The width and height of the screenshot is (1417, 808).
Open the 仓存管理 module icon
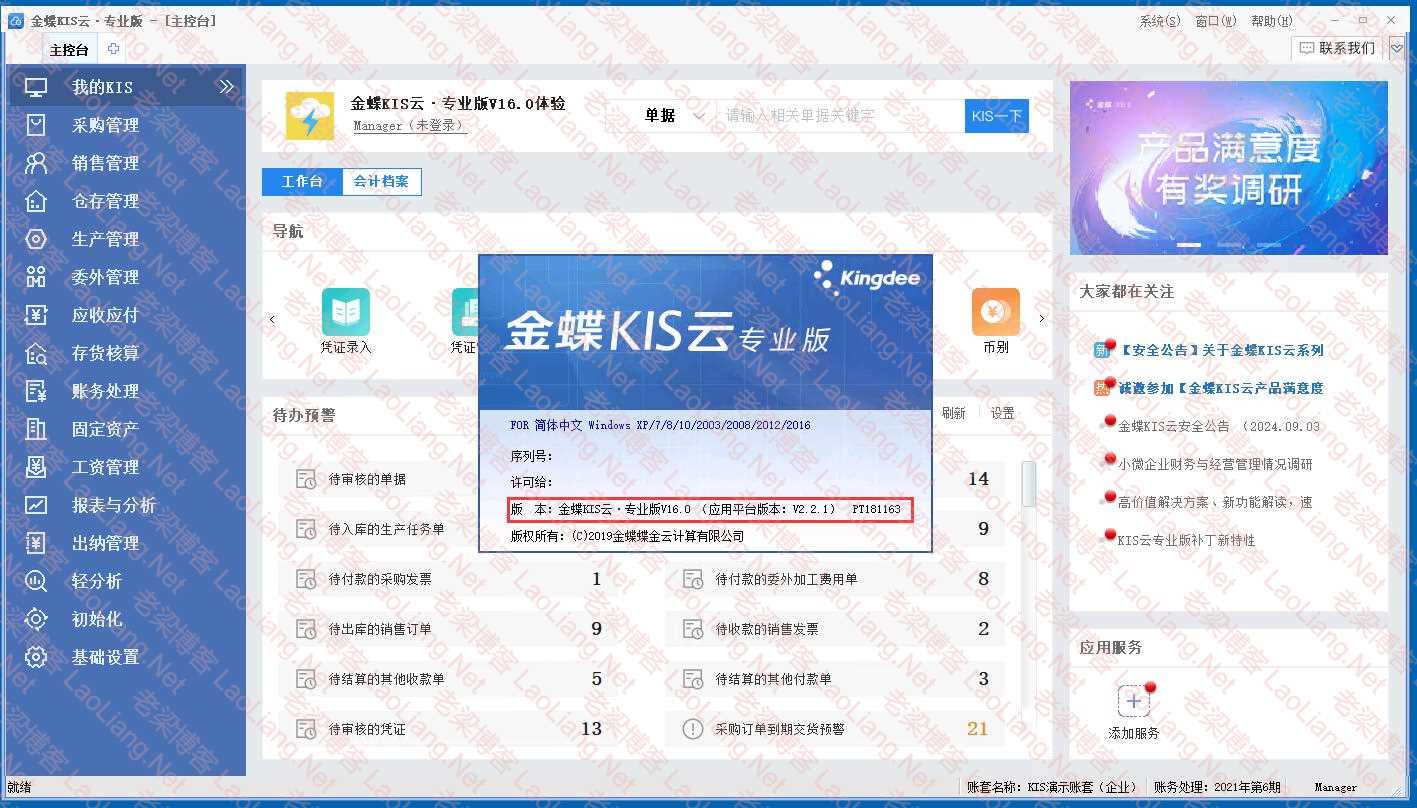pyautogui.click(x=36, y=201)
